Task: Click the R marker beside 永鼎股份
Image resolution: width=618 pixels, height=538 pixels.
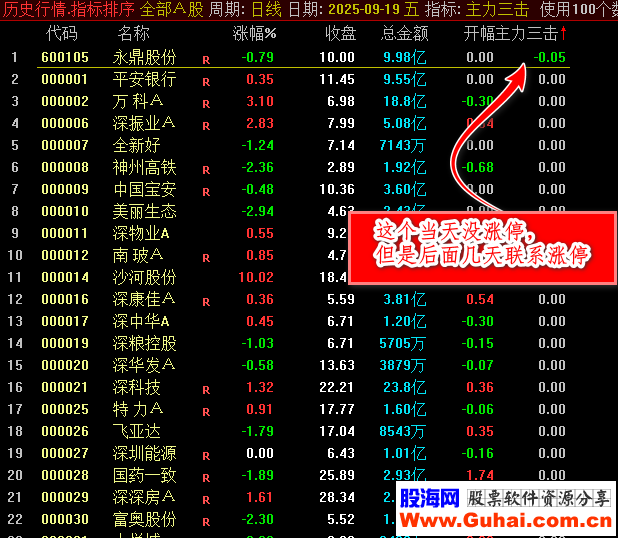Action: pyautogui.click(x=206, y=58)
